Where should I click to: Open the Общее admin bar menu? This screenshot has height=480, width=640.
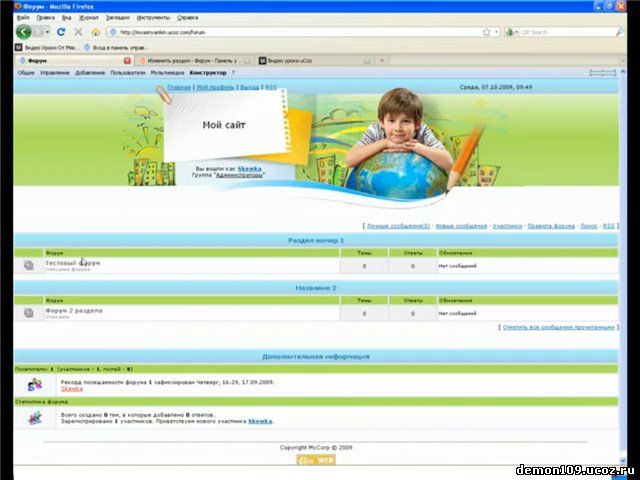pyautogui.click(x=26, y=73)
